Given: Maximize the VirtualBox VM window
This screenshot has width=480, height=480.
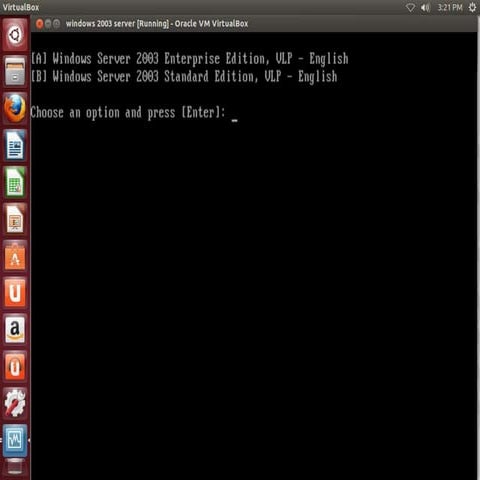Looking at the screenshot, I should pyautogui.click(x=57, y=24).
